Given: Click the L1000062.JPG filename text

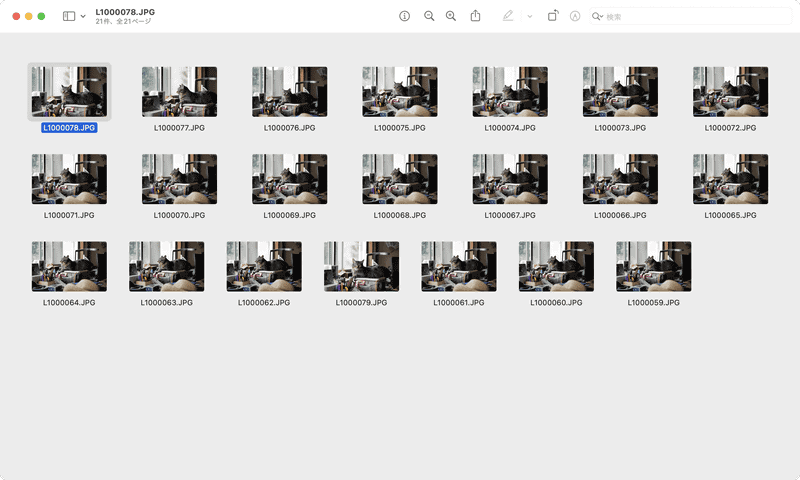Looking at the screenshot, I should click(264, 302).
